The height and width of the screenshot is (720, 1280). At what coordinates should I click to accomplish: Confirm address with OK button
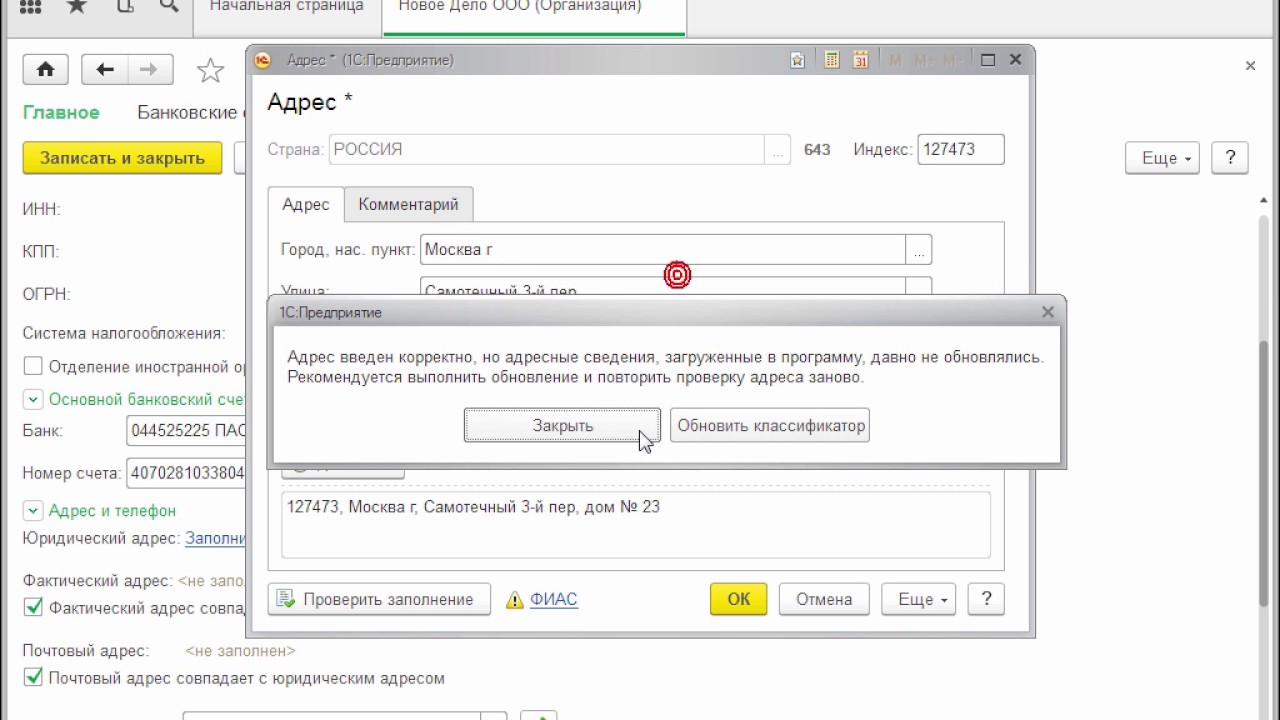pos(739,599)
